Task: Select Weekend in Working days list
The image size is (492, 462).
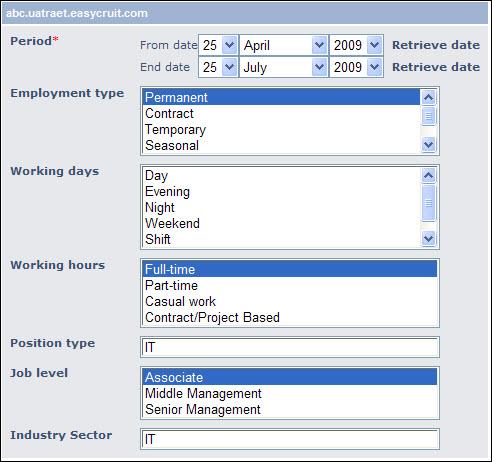Action: 281,223
